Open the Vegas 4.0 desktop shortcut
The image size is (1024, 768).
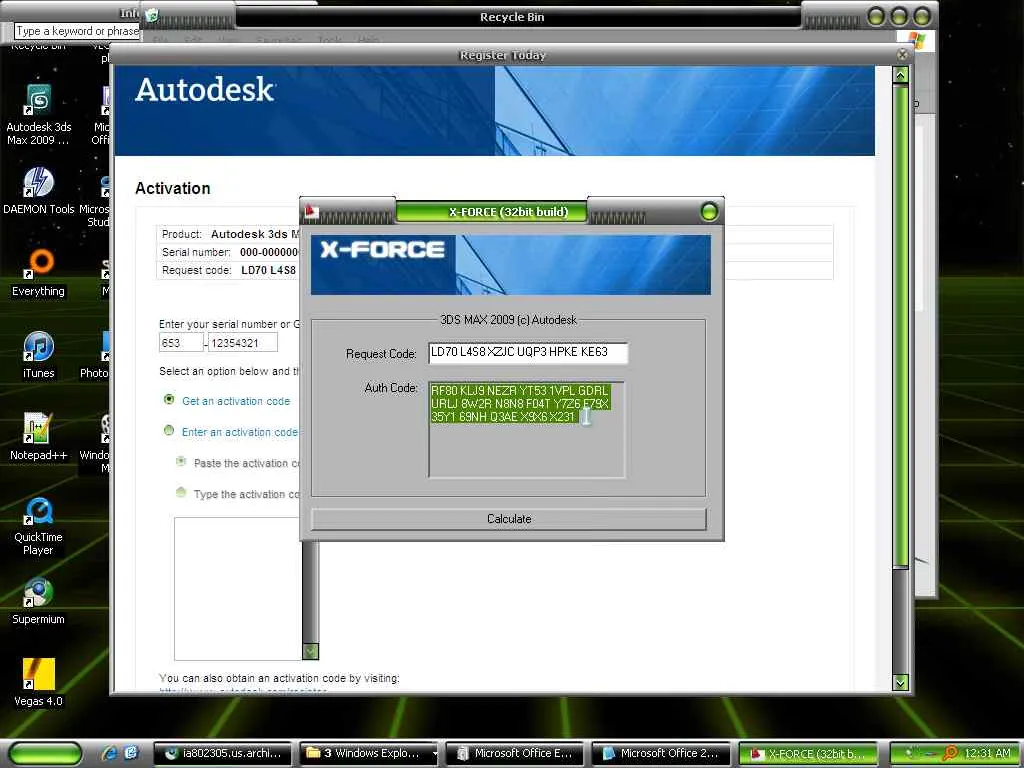[x=39, y=683]
